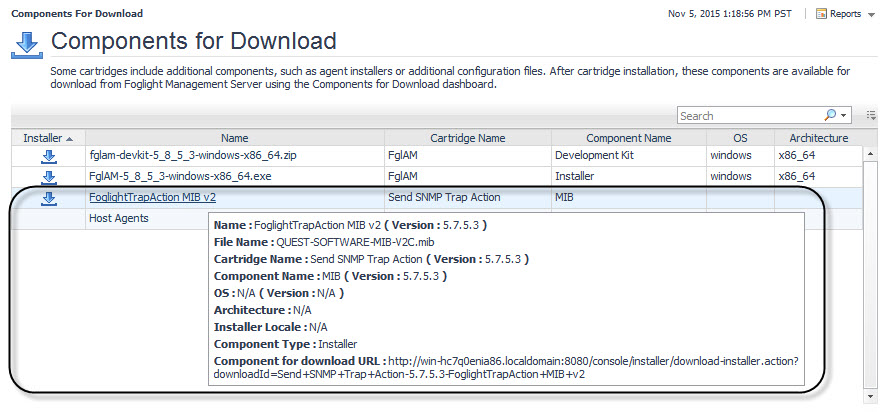889x412 pixels.
Task: Click the QUEST-SOFTWARE-MIB-V2C.mib file name
Action: [x=355, y=242]
